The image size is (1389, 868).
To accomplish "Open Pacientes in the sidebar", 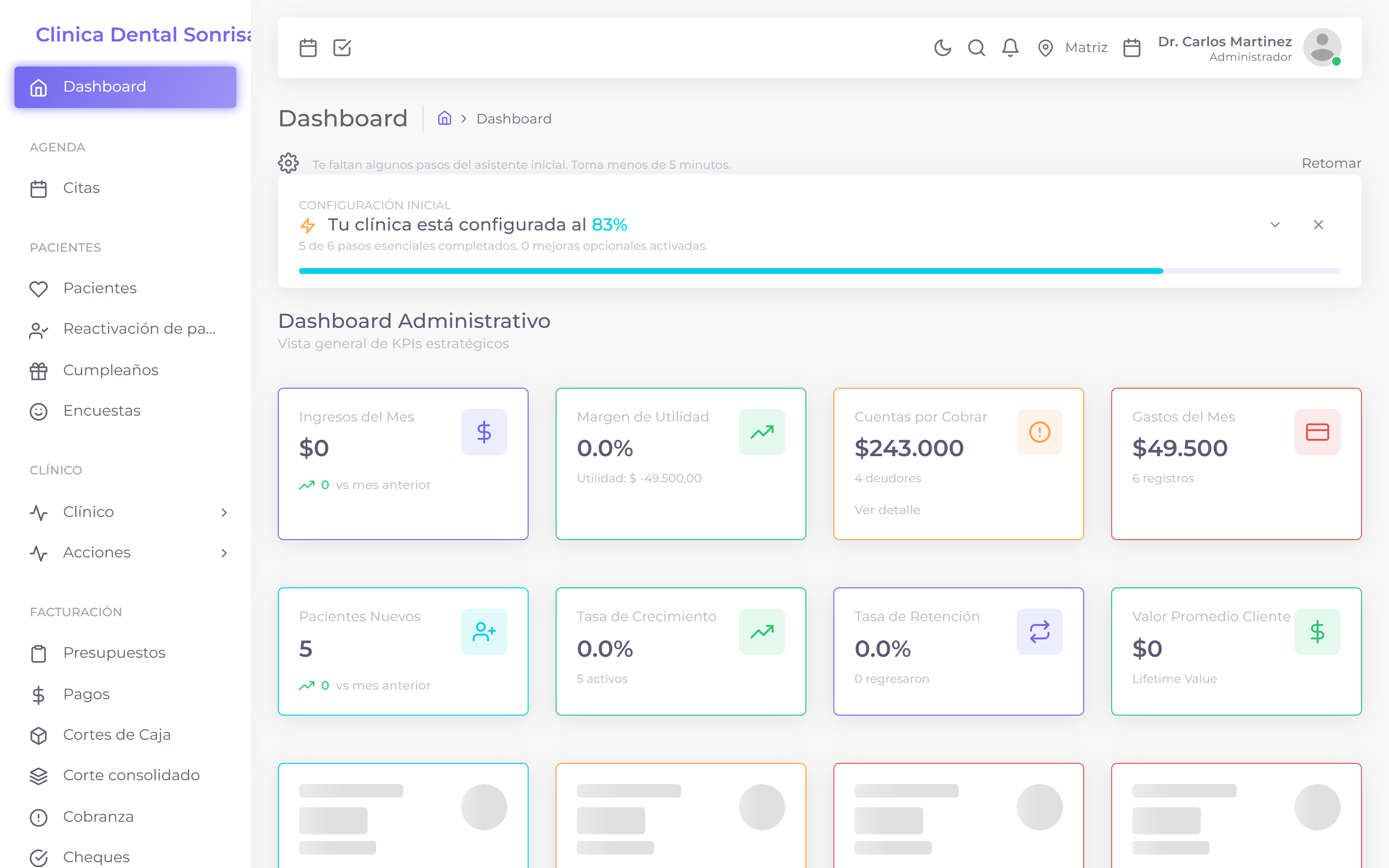I will click(125, 288).
